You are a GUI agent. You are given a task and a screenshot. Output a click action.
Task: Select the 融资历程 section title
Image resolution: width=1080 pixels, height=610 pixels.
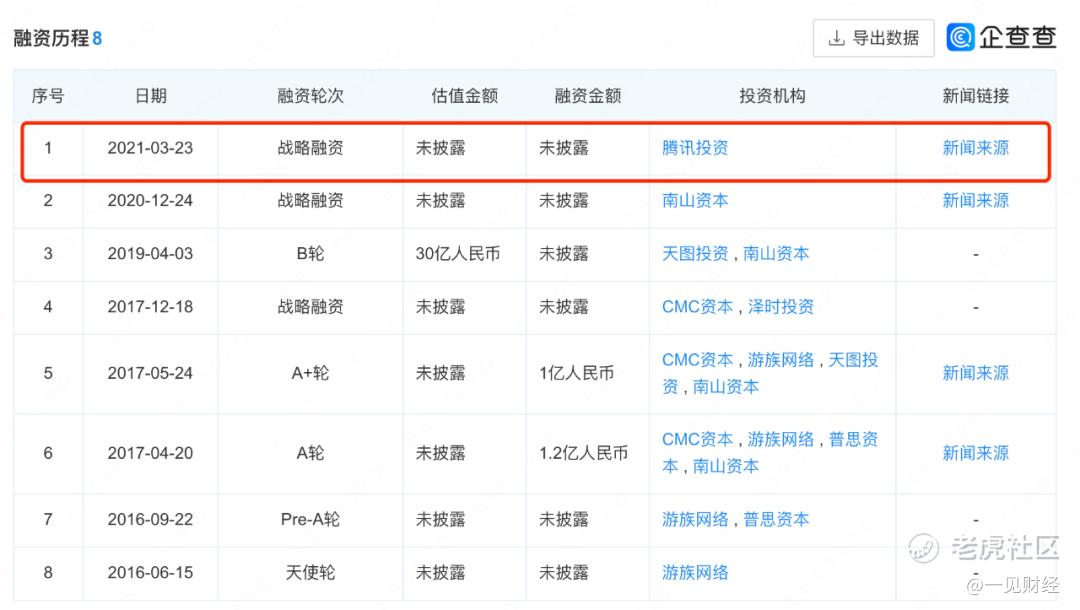click(52, 38)
